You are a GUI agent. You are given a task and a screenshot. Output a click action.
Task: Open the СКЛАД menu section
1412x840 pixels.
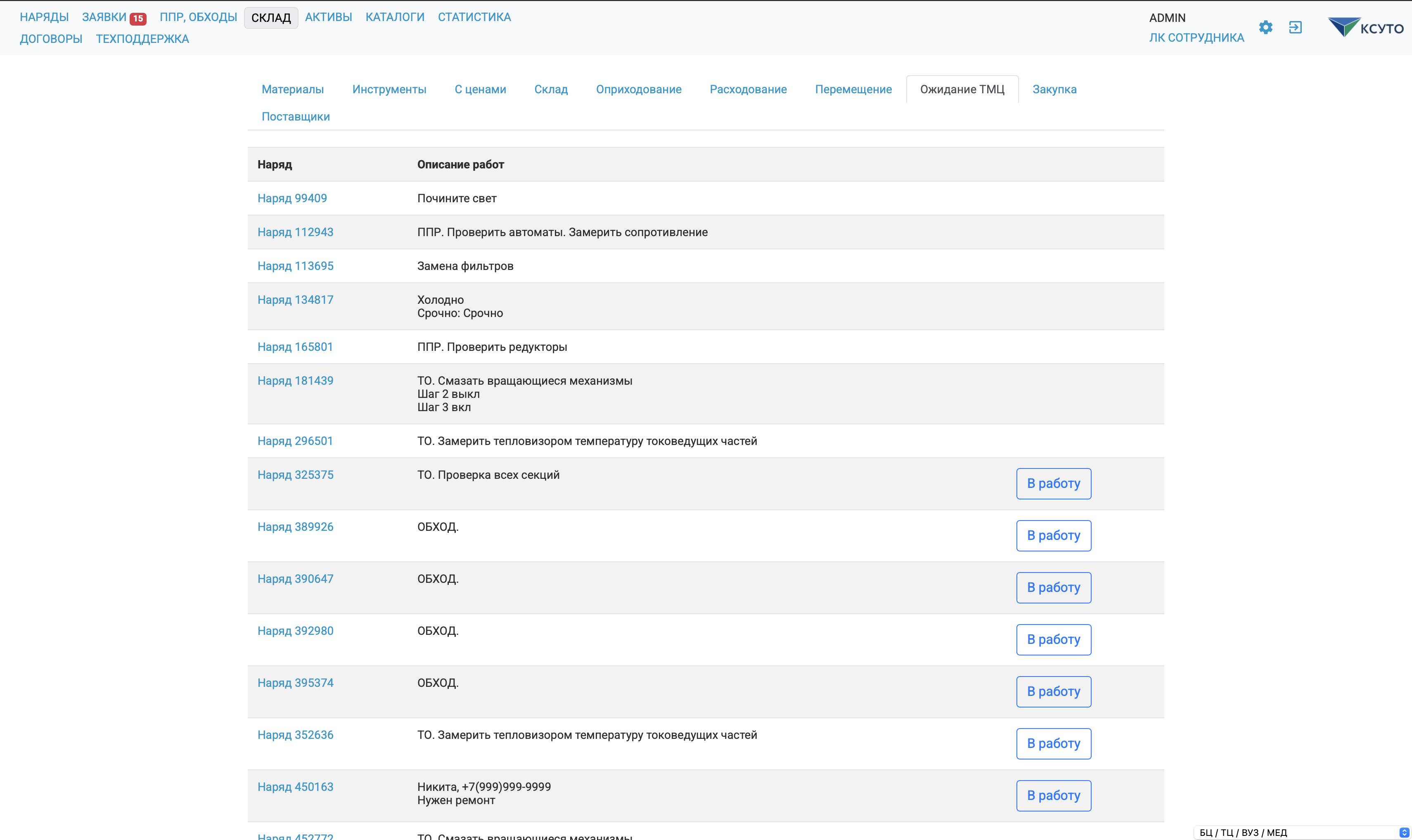(x=270, y=18)
